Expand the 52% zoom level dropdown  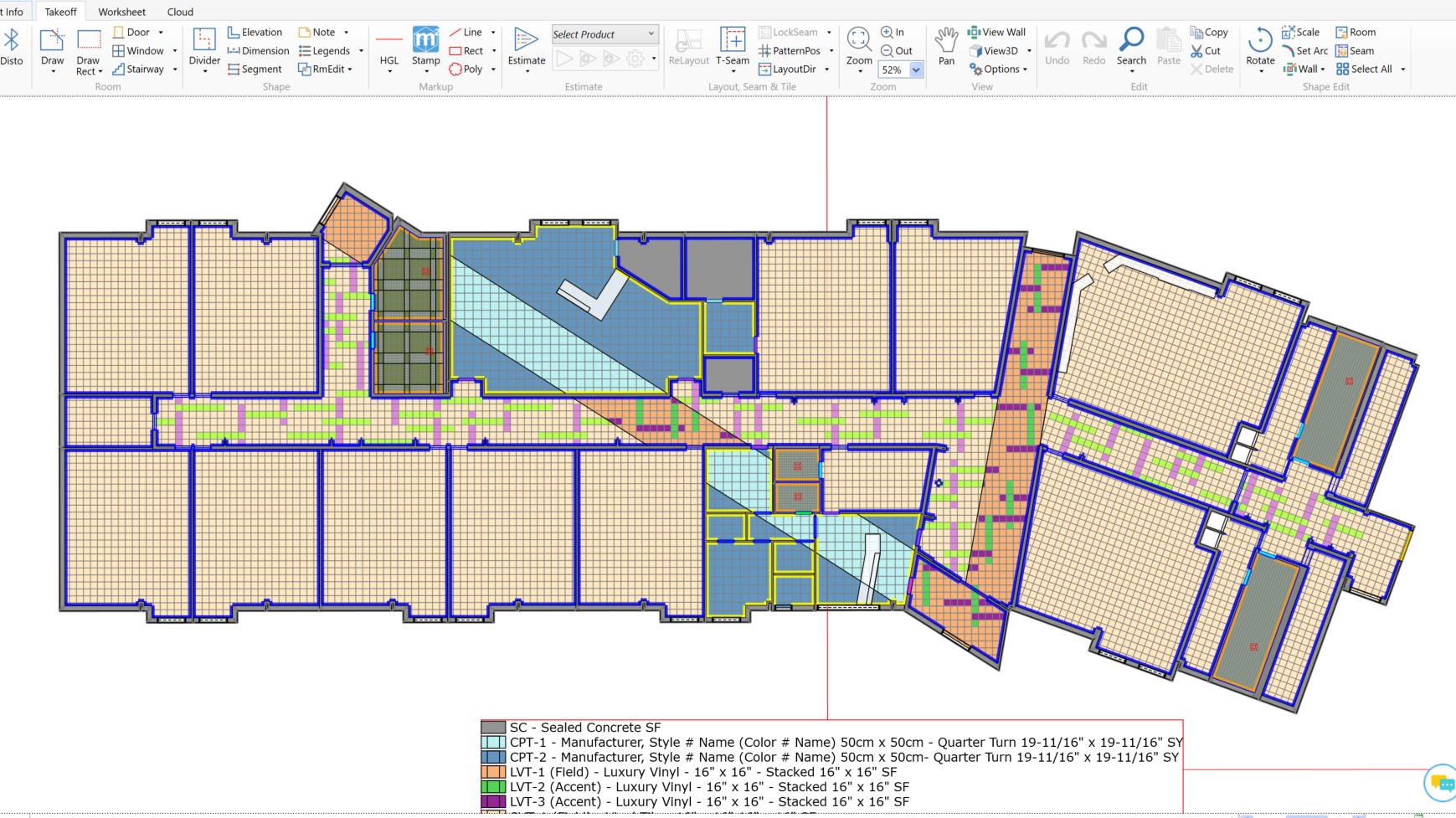coord(916,70)
